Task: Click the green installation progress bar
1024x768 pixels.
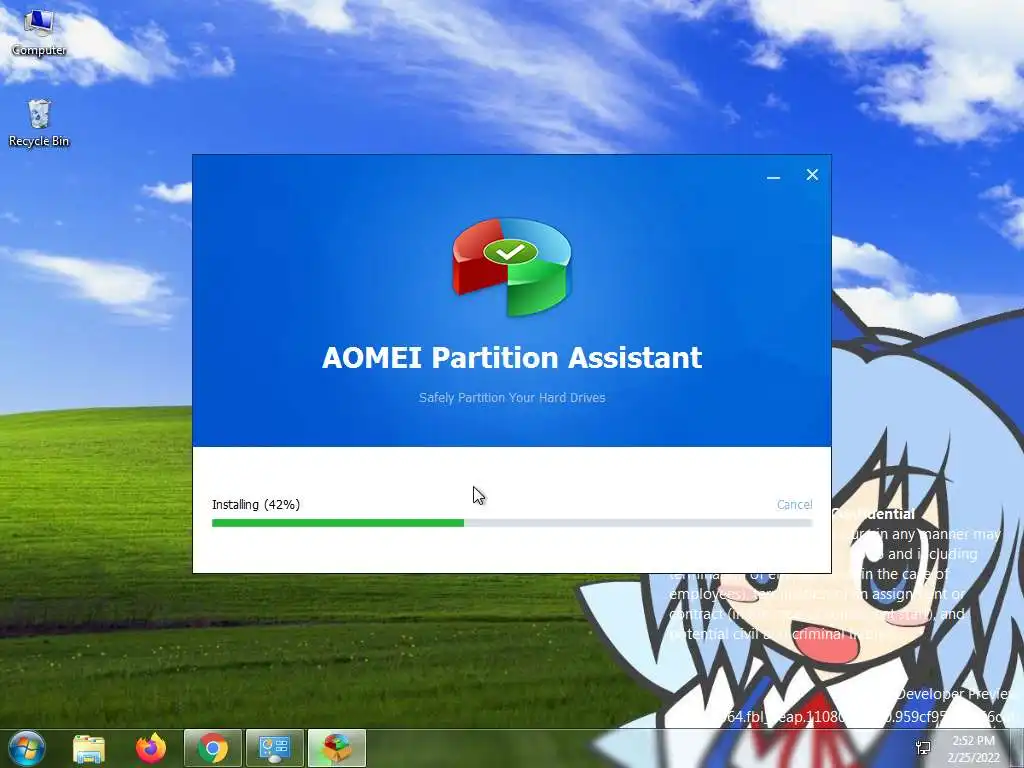Action: [512, 522]
